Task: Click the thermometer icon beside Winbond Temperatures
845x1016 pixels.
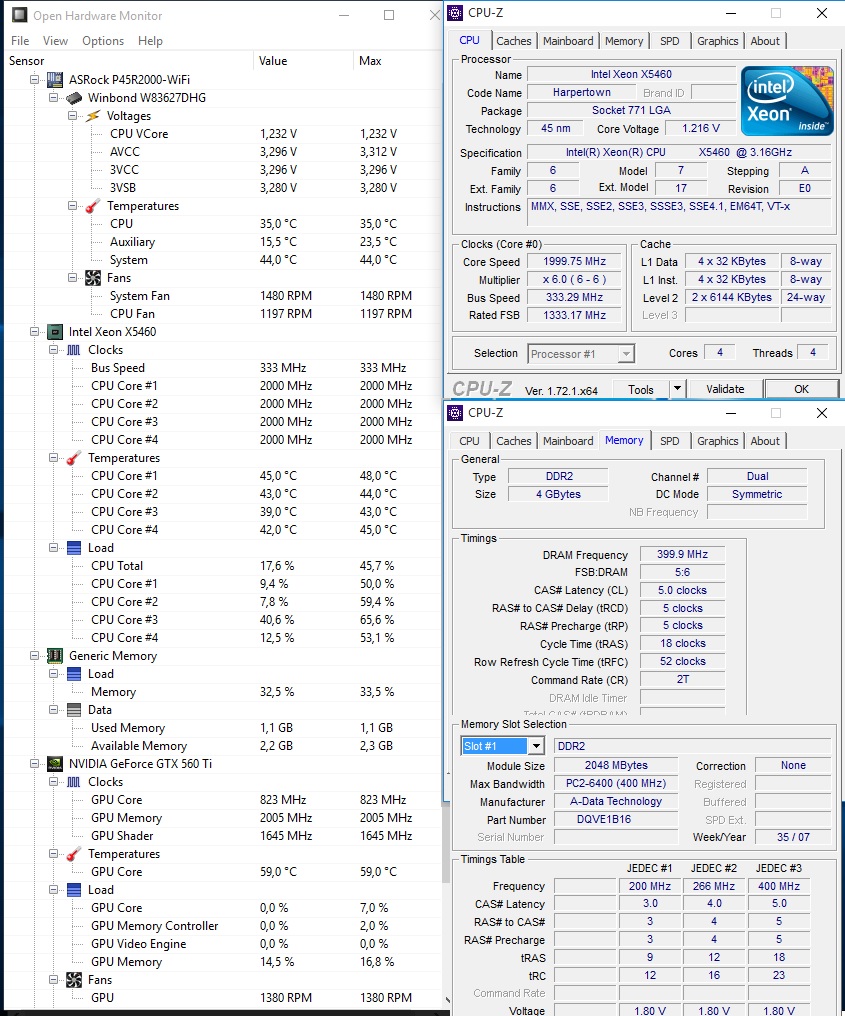Action: tap(93, 206)
